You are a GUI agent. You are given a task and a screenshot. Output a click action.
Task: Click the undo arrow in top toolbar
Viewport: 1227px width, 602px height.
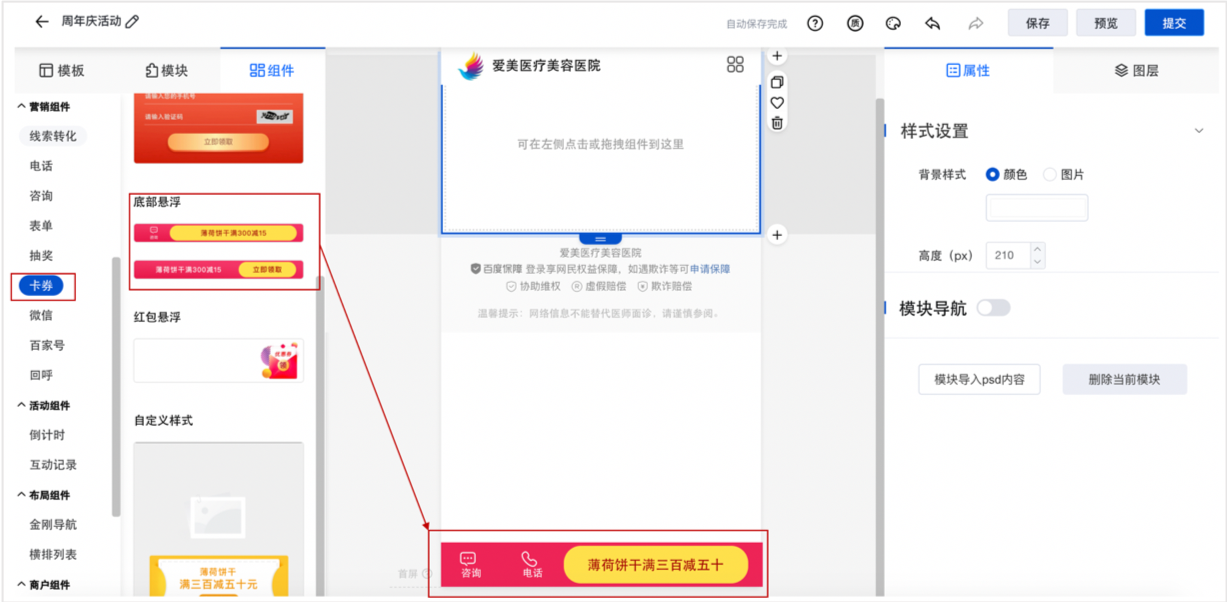click(933, 23)
